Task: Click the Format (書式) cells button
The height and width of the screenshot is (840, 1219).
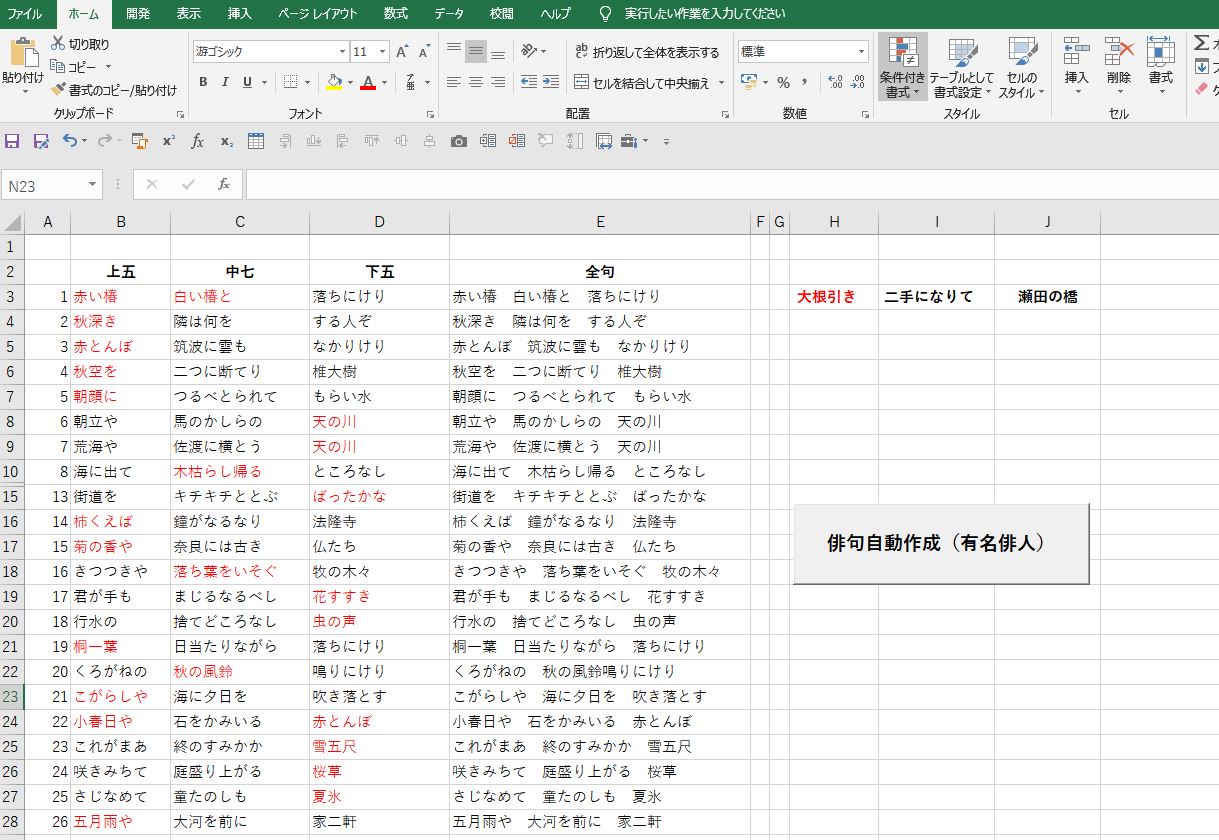Action: (x=1160, y=68)
